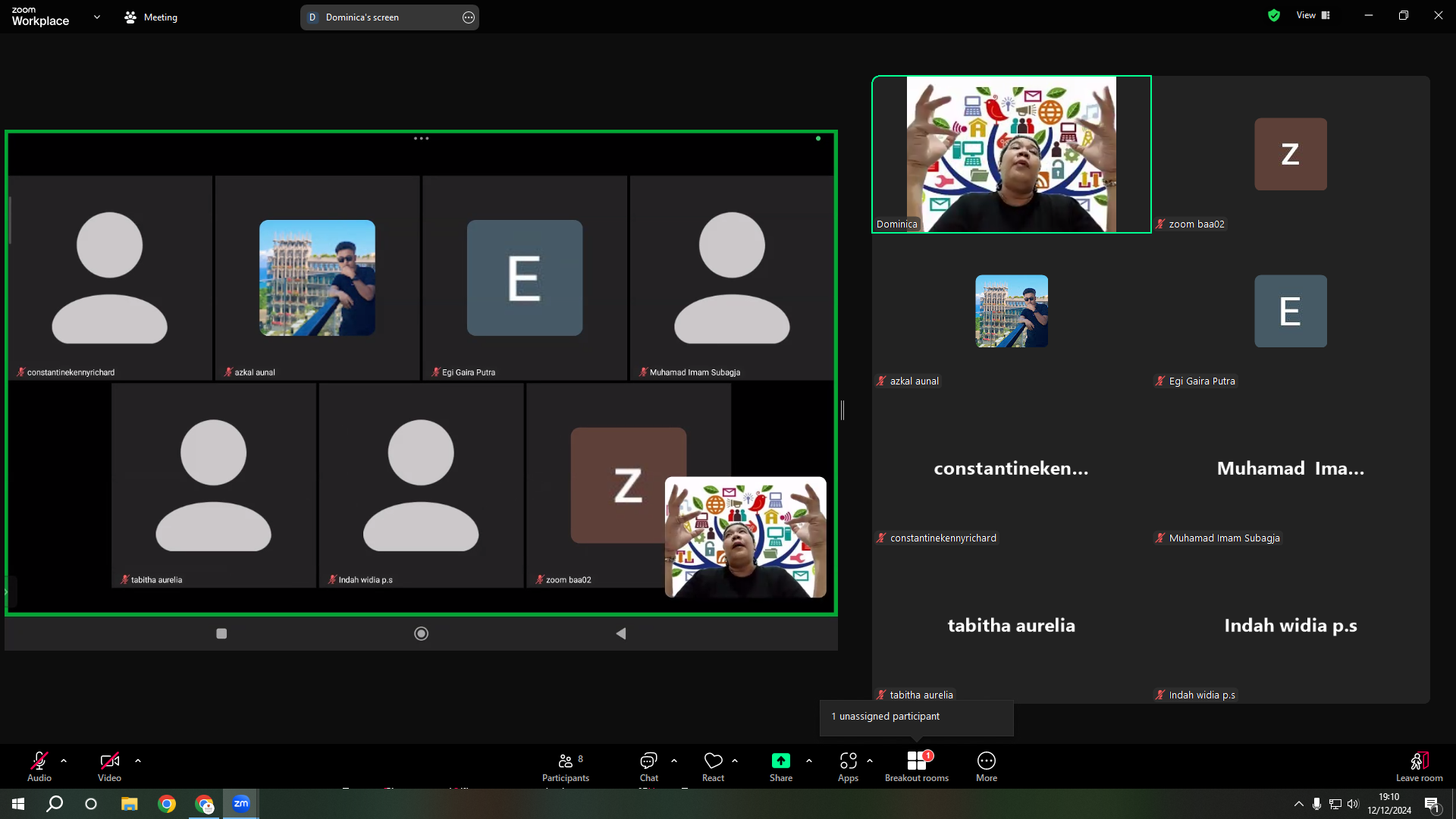1456x819 pixels.
Task: Open Windows Start menu
Action: click(x=18, y=804)
